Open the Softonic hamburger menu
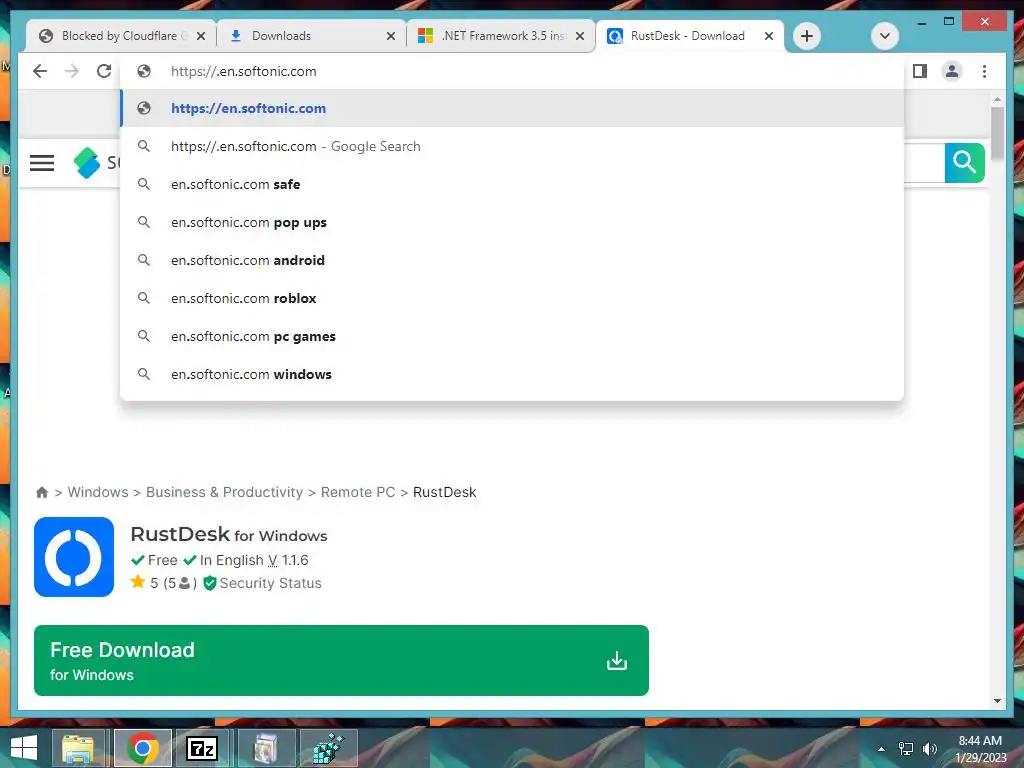 (x=42, y=163)
